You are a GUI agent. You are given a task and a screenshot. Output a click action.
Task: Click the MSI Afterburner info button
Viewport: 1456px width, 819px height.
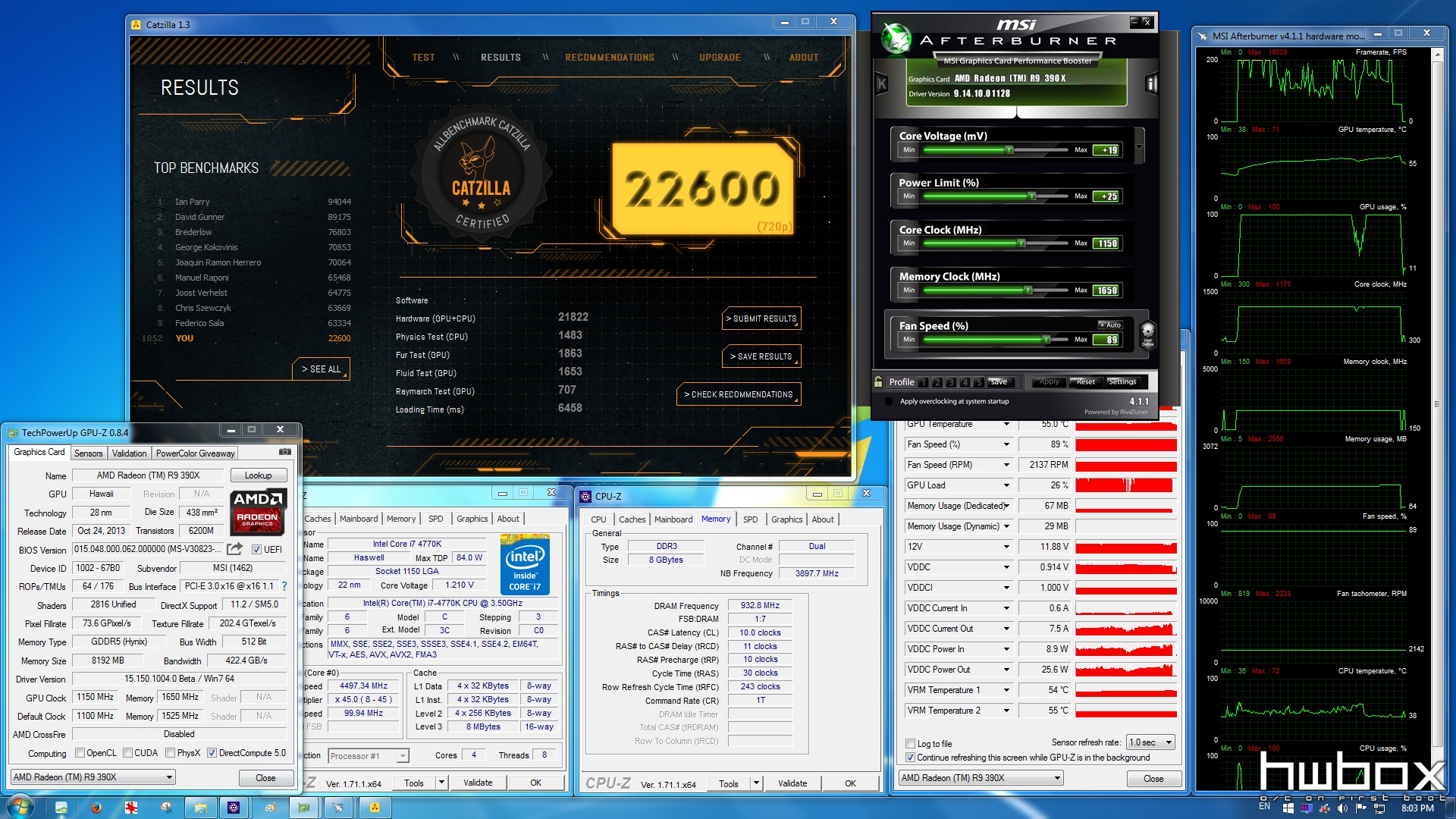click(1150, 84)
